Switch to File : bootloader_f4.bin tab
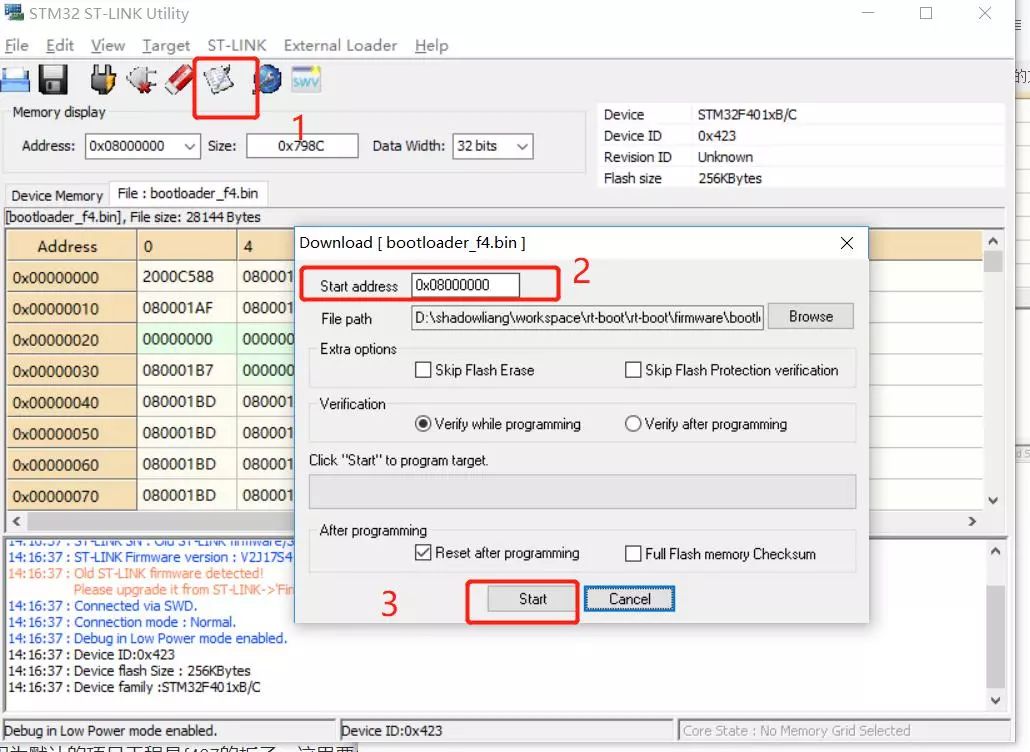The height and width of the screenshot is (752, 1030). point(188,193)
